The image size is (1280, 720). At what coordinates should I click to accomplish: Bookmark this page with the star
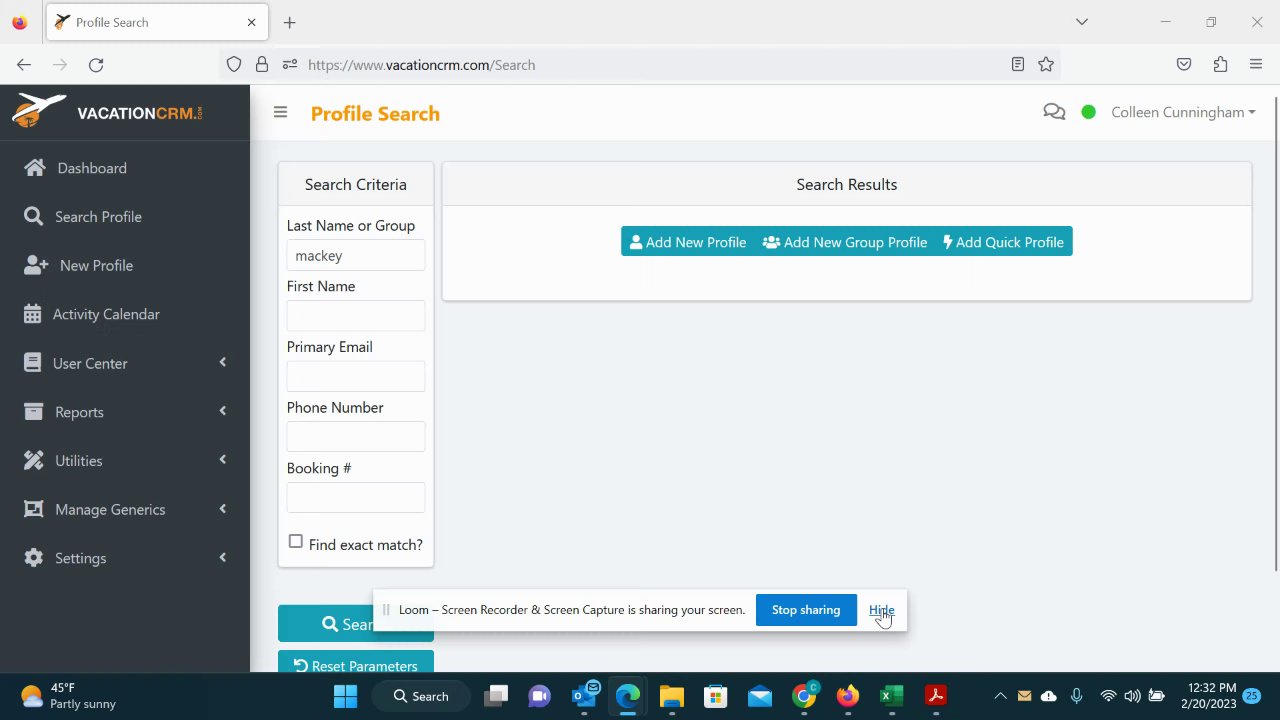(x=1046, y=65)
